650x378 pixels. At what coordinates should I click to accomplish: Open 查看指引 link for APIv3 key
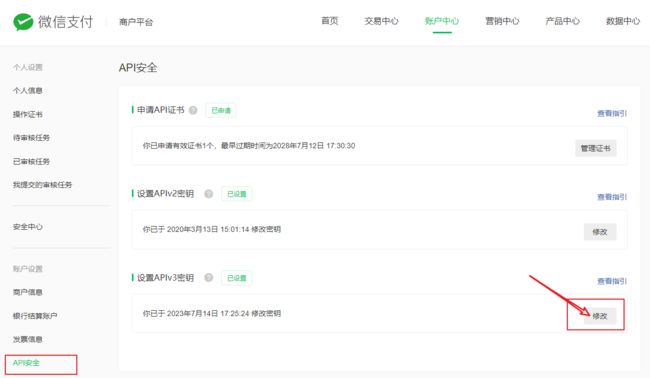tap(612, 281)
